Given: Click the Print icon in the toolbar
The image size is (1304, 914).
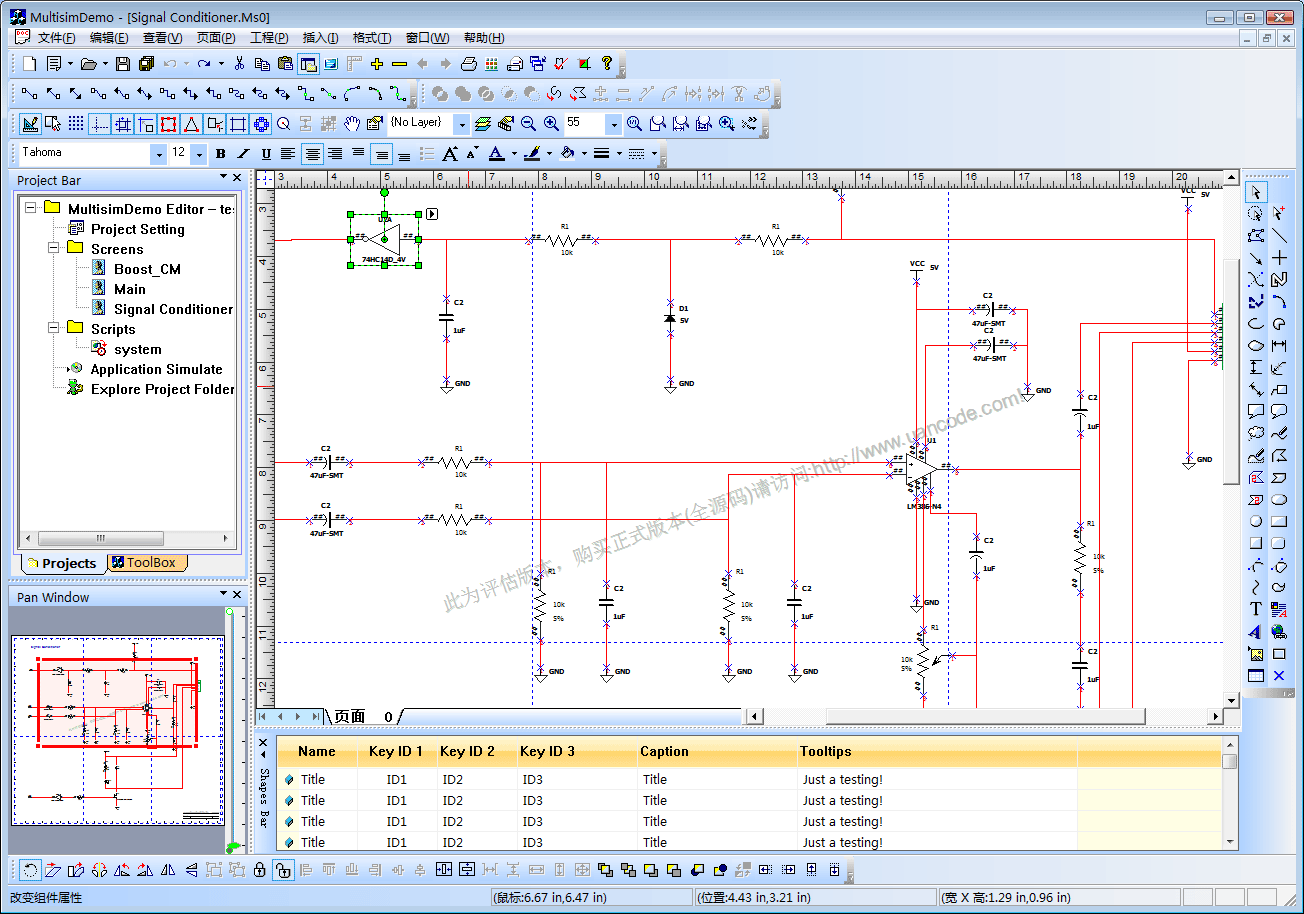Looking at the screenshot, I should pos(469,64).
